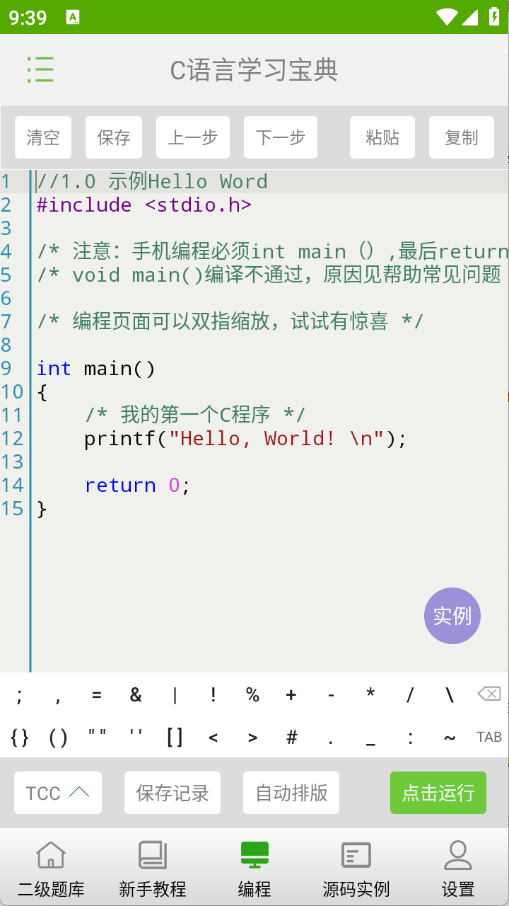Screen dimensions: 509x906
Task: Switch to the 源码实例 tab
Action: point(356,868)
